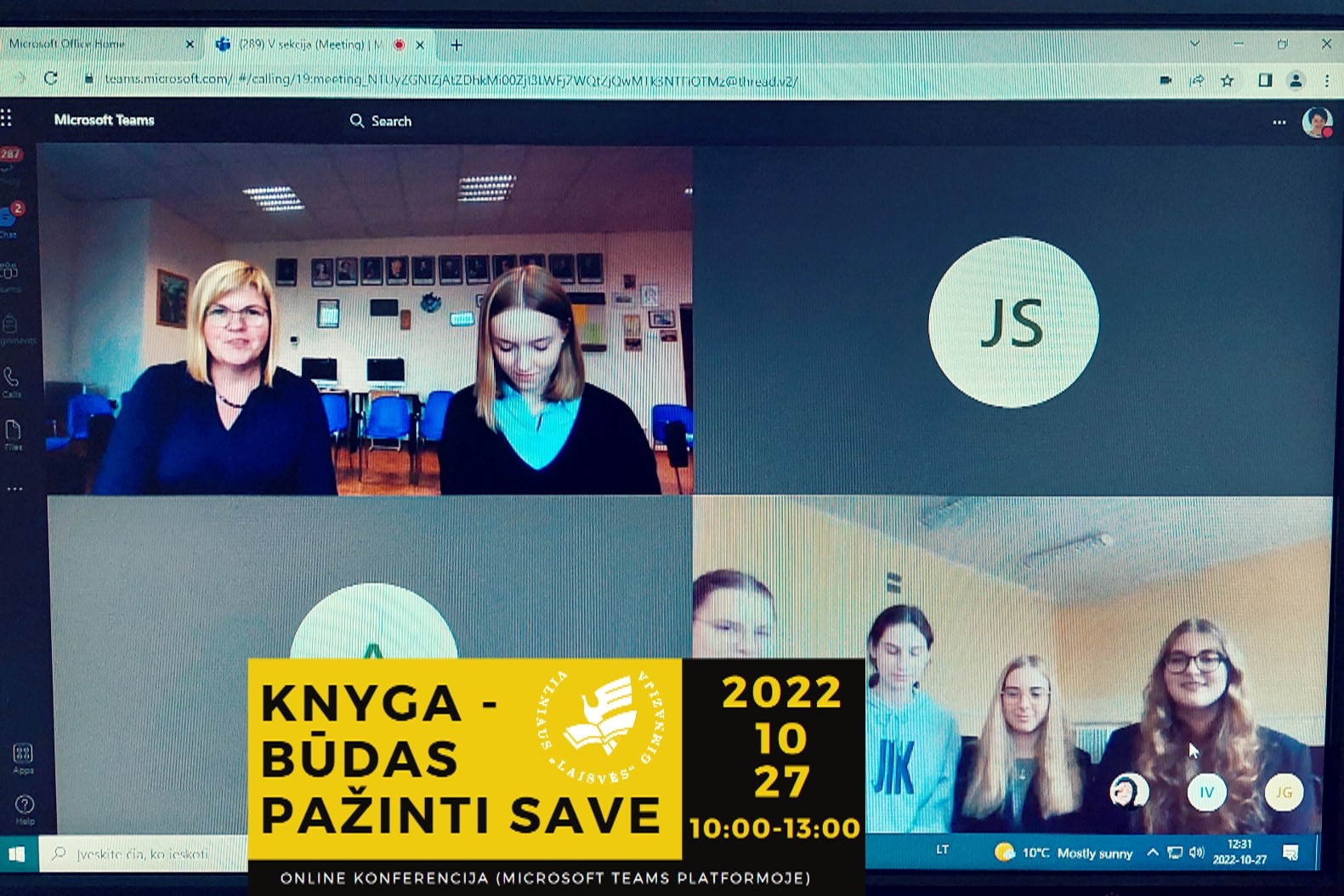Open the browser tab search chevron
The image size is (1344, 896).
click(x=1194, y=43)
